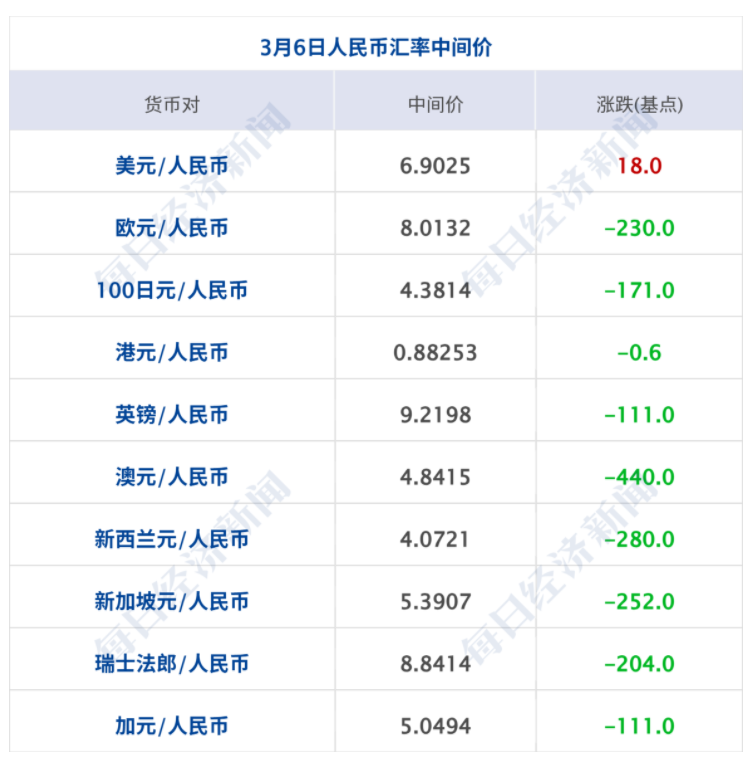Click the change value -230.0
Screen dimensions: 750x762
click(x=640, y=228)
